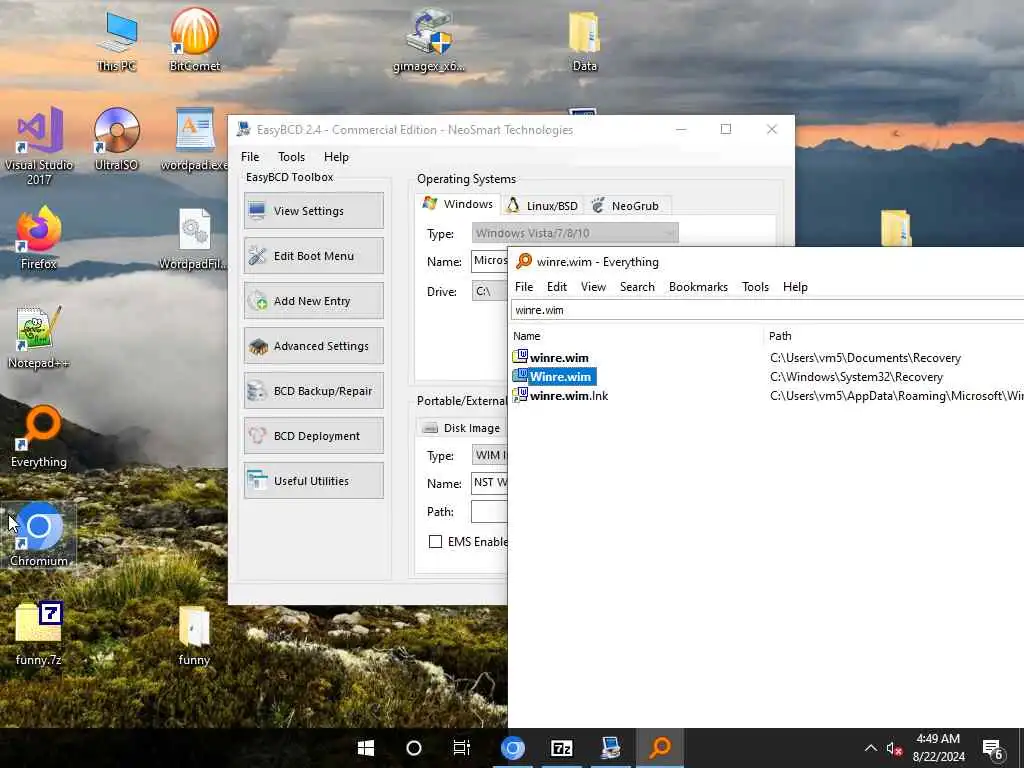This screenshot has width=1024, height=768.
Task: Toggle the EMS Enabled checkbox
Action: point(435,541)
